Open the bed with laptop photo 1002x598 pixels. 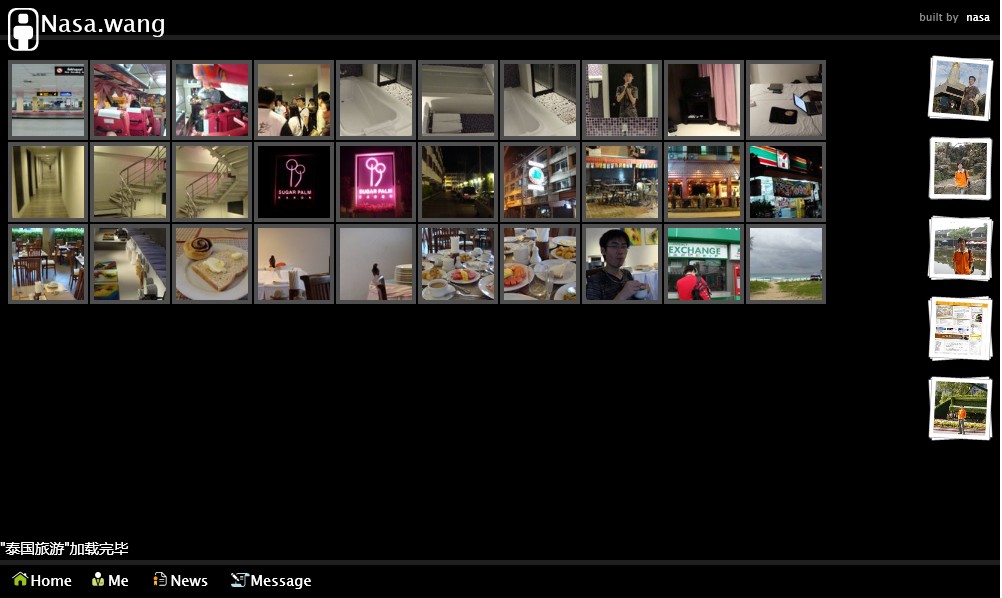(x=785, y=100)
